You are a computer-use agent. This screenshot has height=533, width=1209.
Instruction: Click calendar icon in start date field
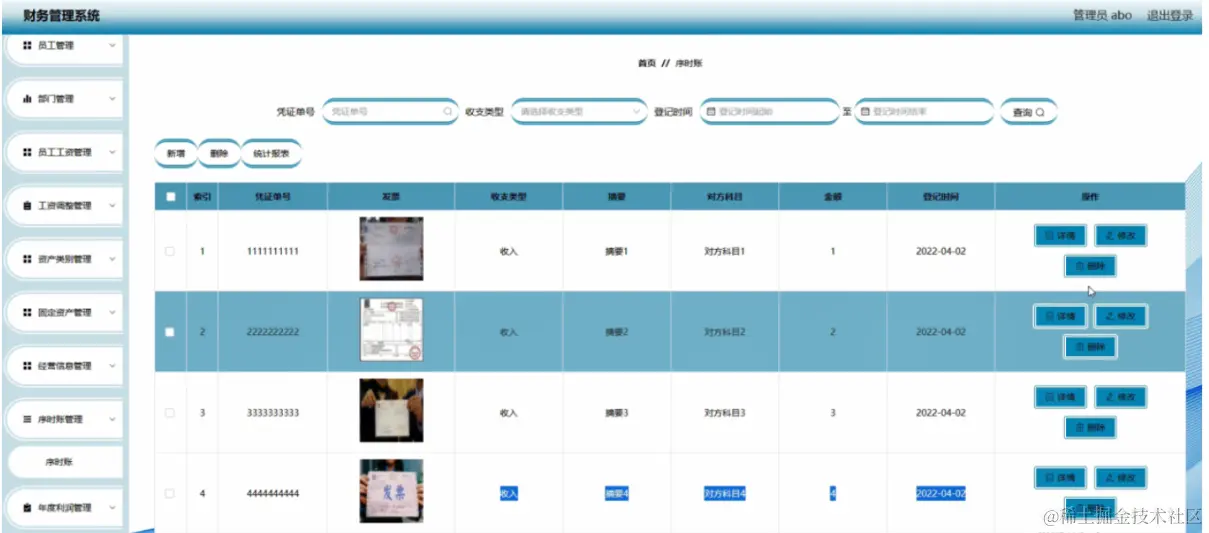pyautogui.click(x=711, y=112)
